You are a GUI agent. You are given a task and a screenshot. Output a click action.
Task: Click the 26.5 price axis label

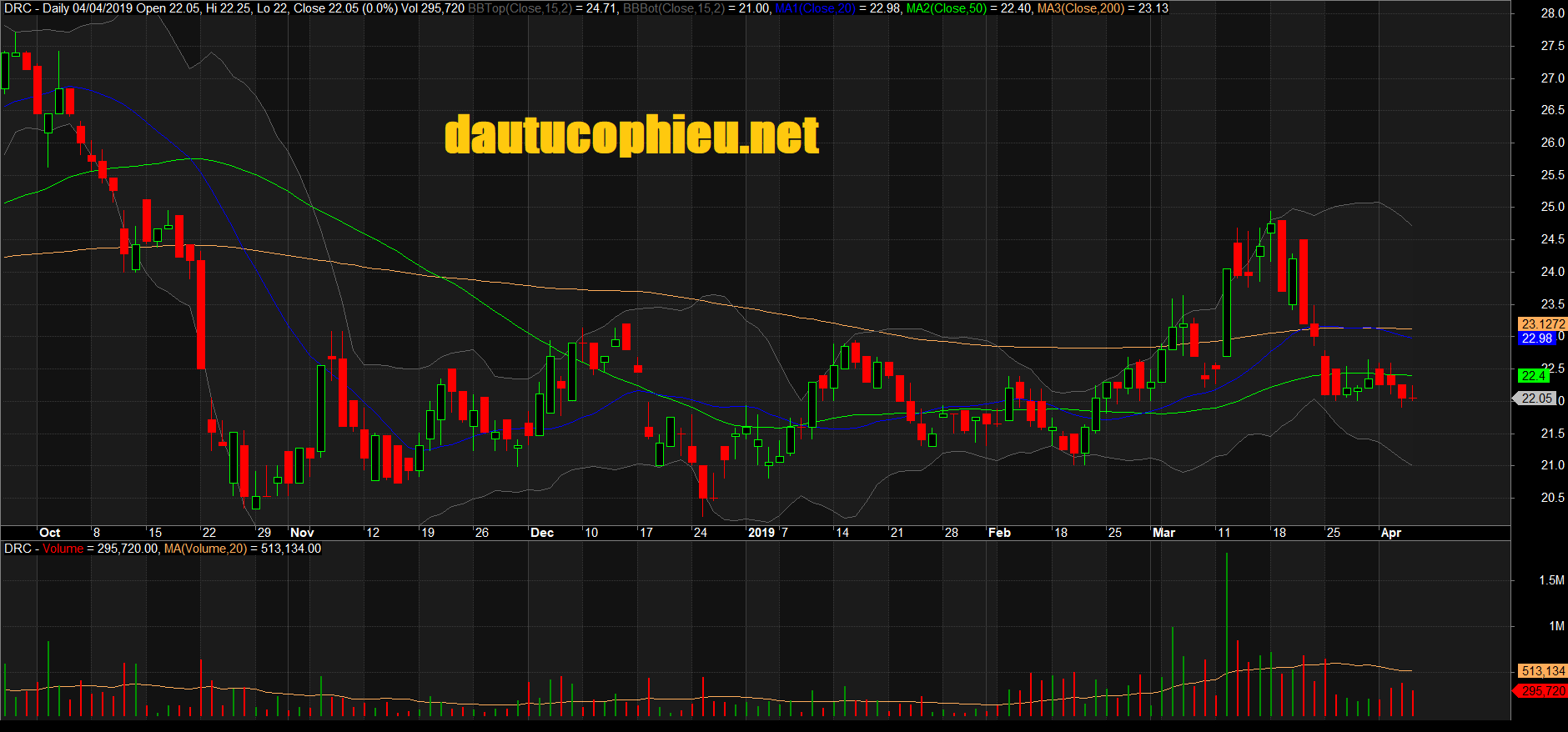(1552, 110)
